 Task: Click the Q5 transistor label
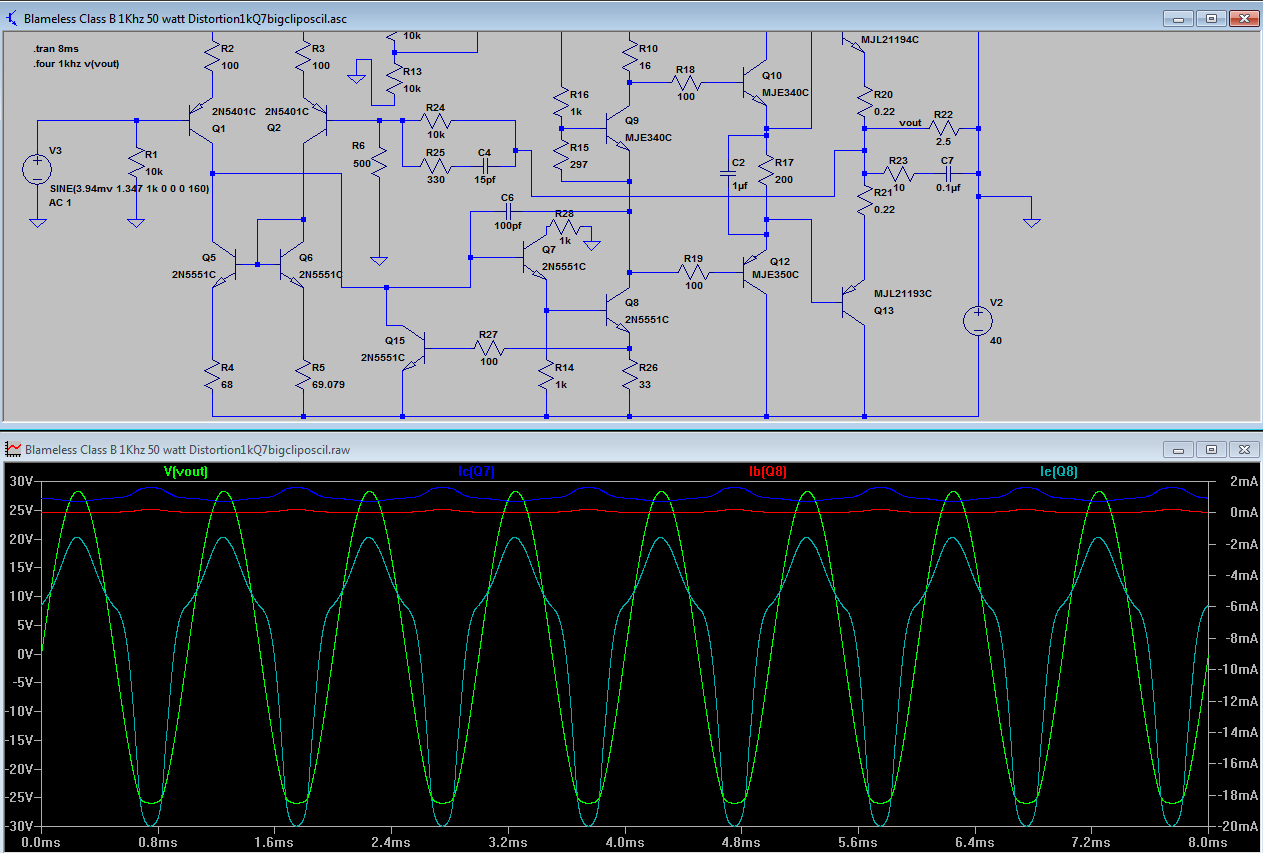(x=208, y=257)
